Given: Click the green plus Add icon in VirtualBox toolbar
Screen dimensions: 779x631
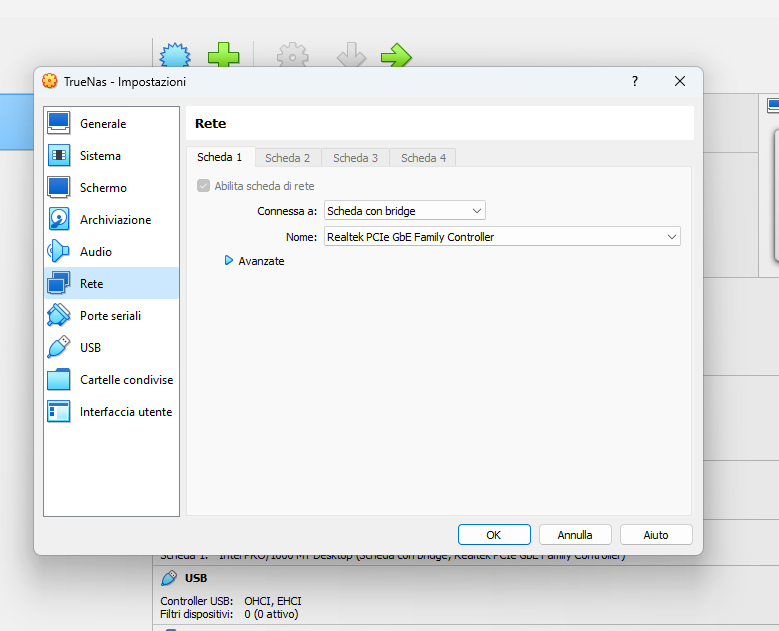Looking at the screenshot, I should [x=224, y=55].
